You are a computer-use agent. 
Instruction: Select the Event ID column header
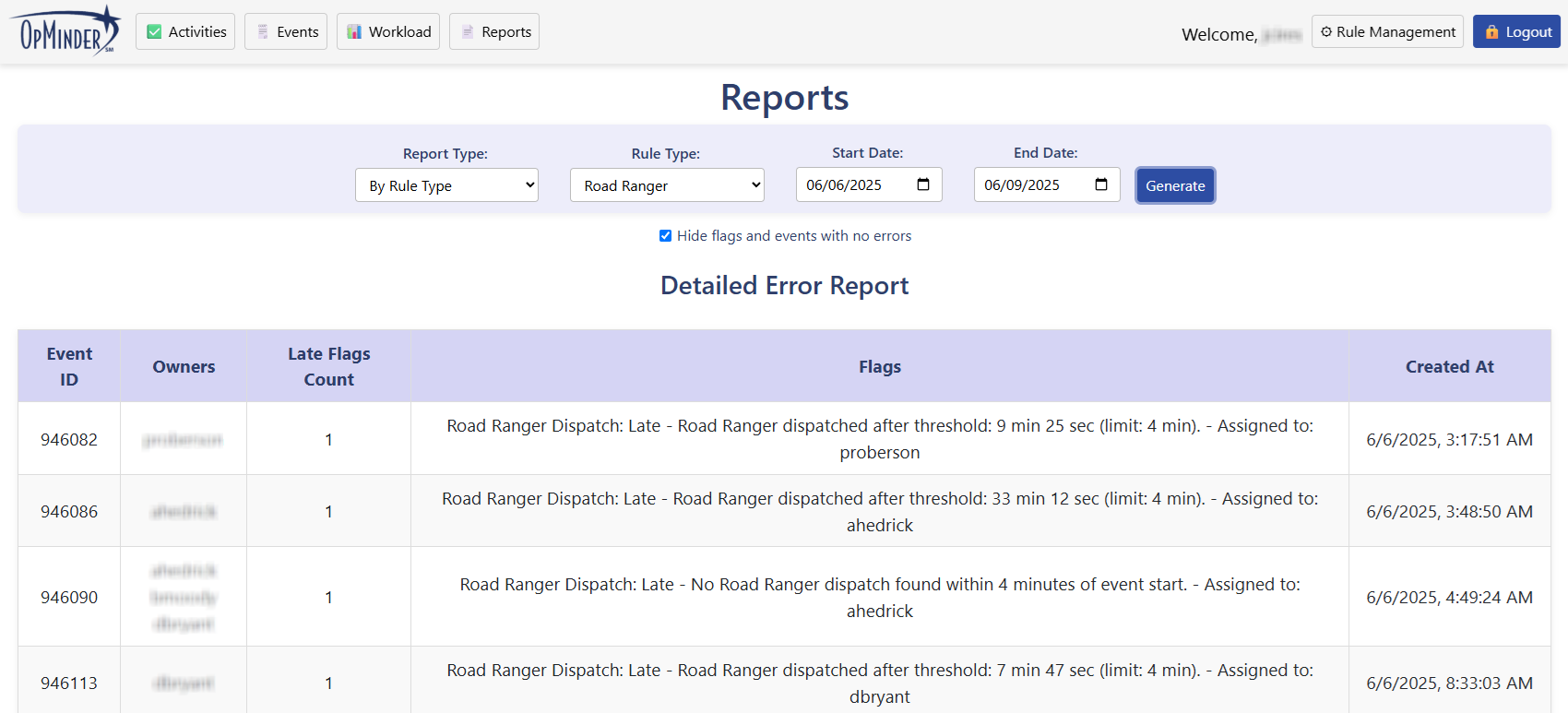coord(69,366)
